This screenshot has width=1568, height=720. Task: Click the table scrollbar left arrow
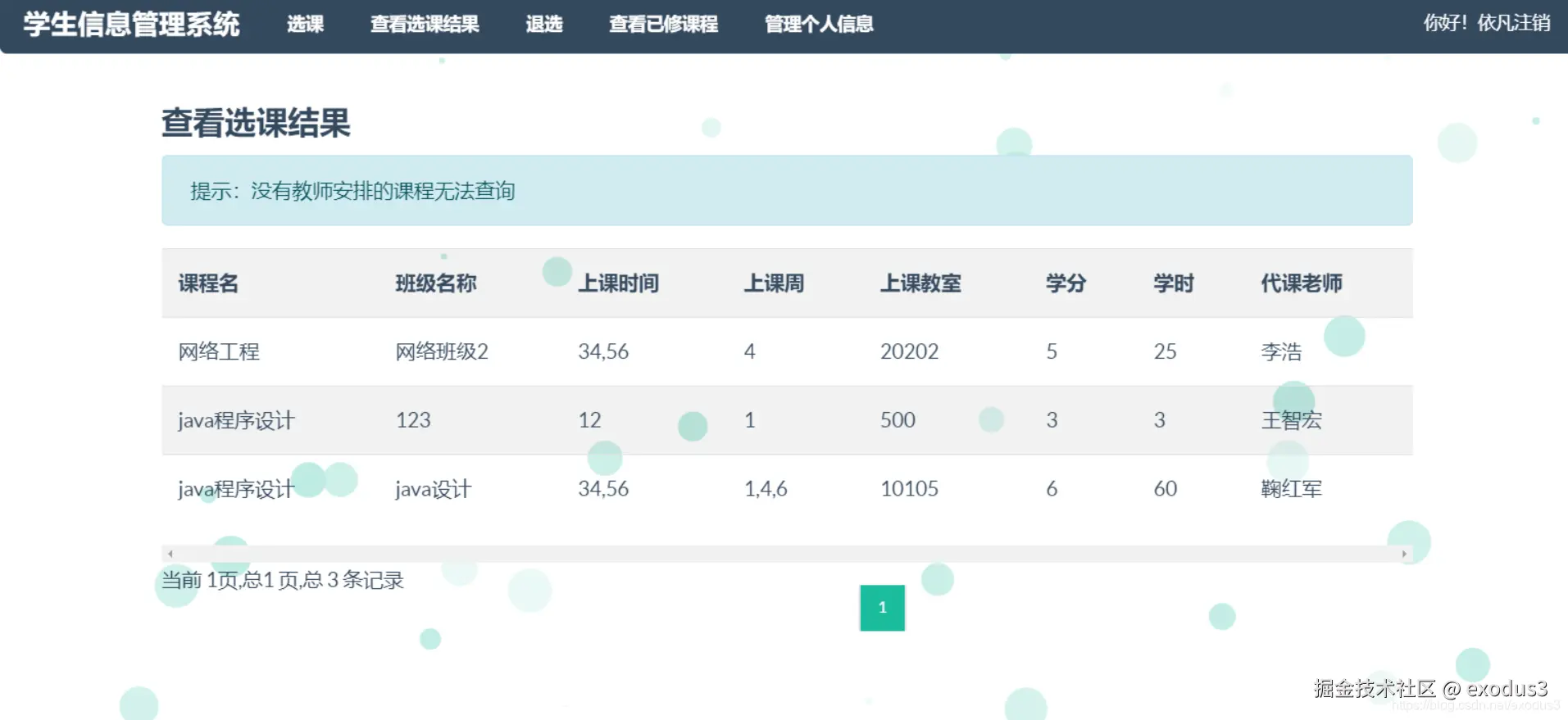click(x=170, y=554)
